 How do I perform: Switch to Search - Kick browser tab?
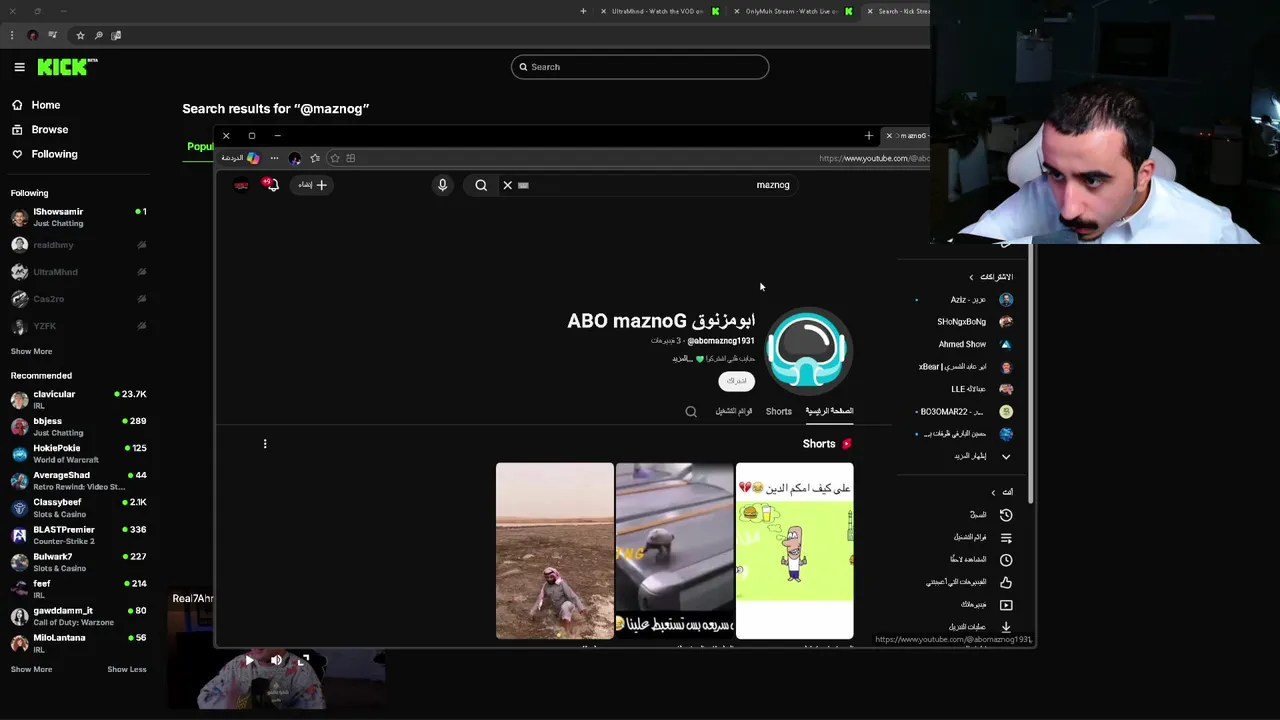pos(898,11)
